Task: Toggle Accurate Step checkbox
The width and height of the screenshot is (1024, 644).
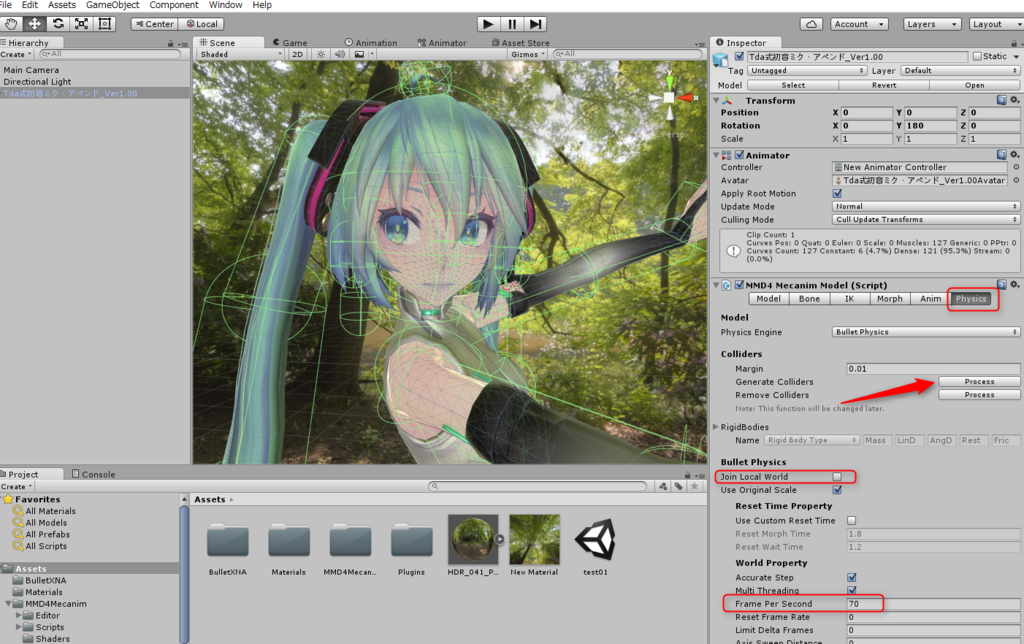Action: [852, 577]
